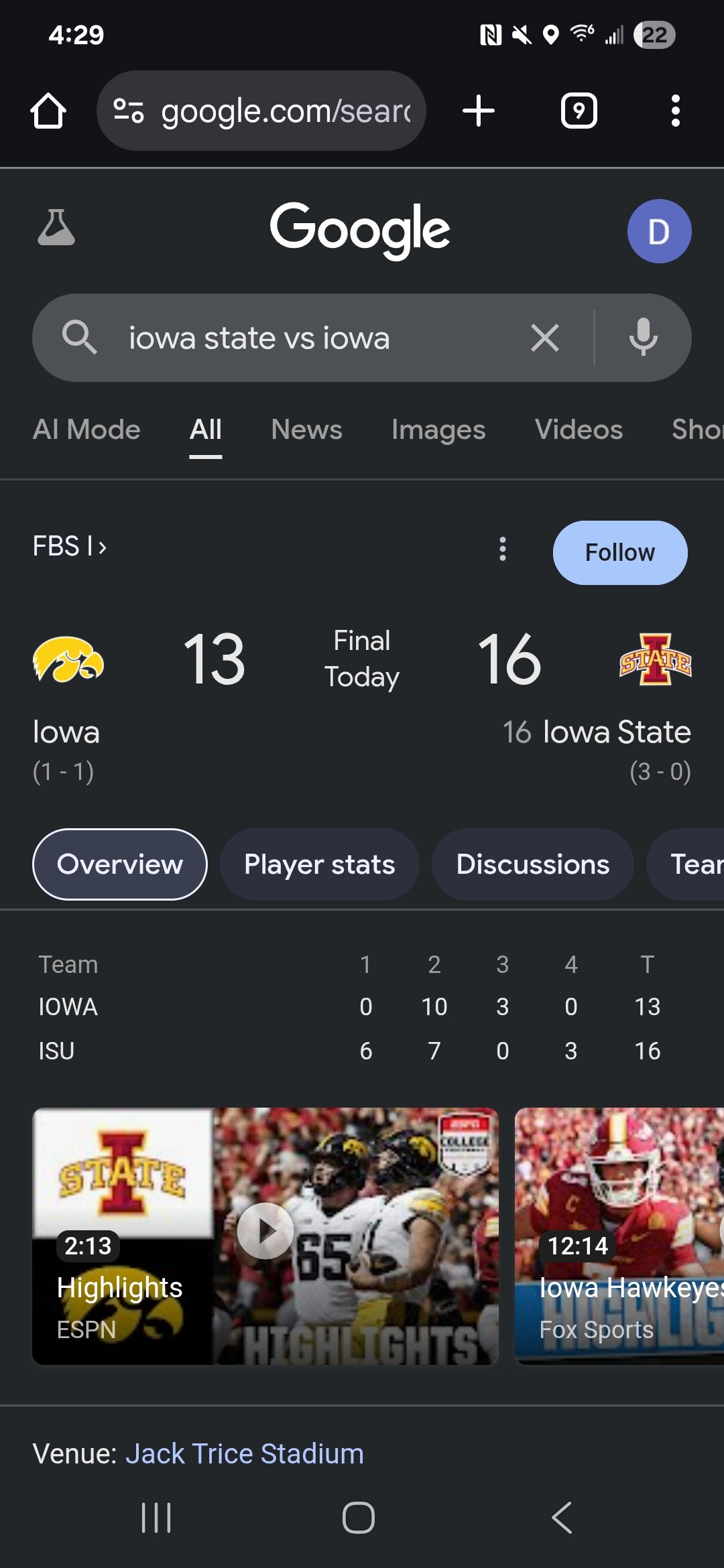Image resolution: width=724 pixels, height=1568 pixels.
Task: Open the Jack Trice Stadium link
Action: (x=245, y=1454)
